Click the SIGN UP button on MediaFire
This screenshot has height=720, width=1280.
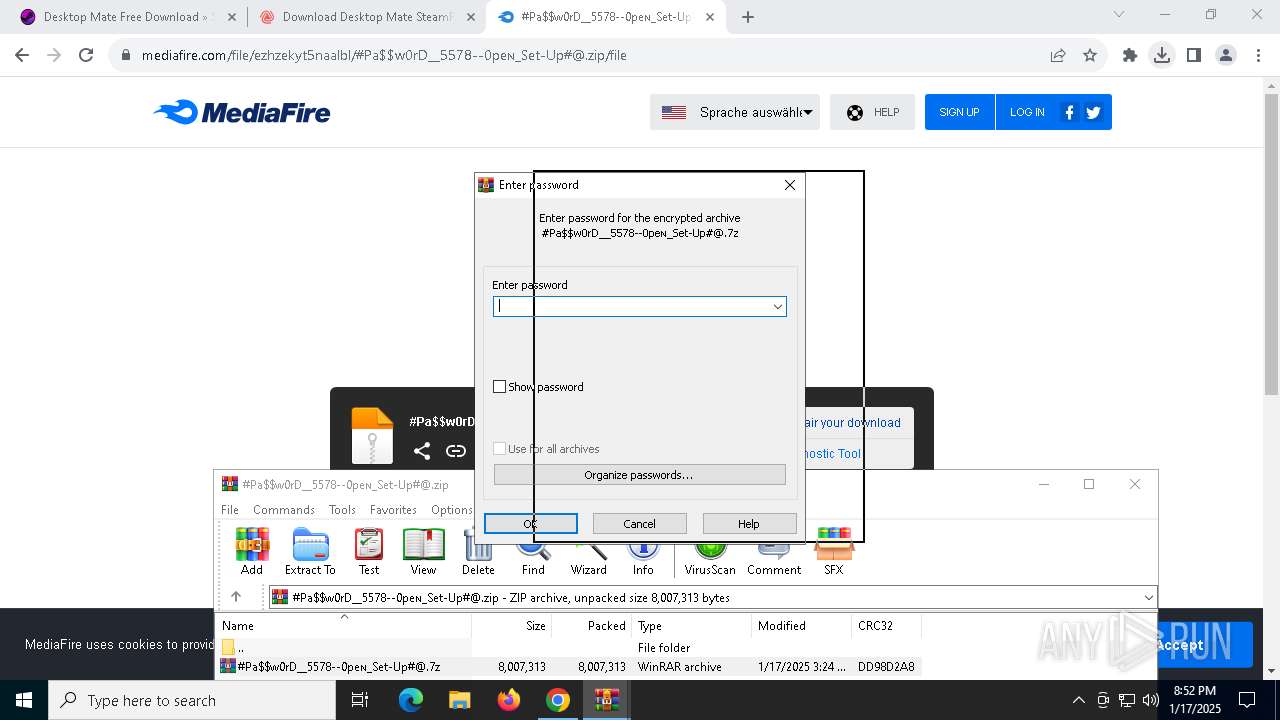coord(959,112)
